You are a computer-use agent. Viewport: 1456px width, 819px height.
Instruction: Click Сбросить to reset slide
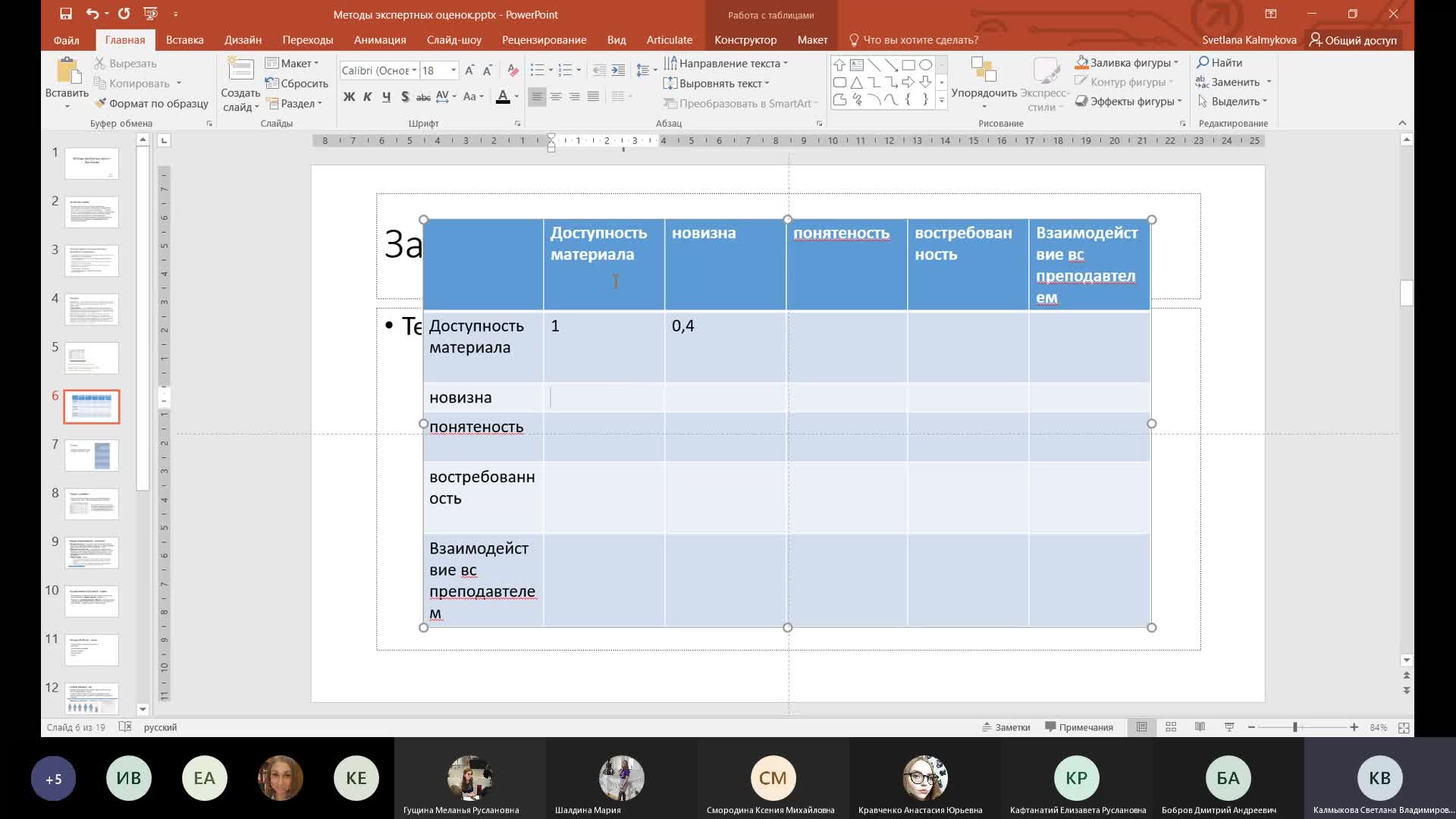pos(297,83)
